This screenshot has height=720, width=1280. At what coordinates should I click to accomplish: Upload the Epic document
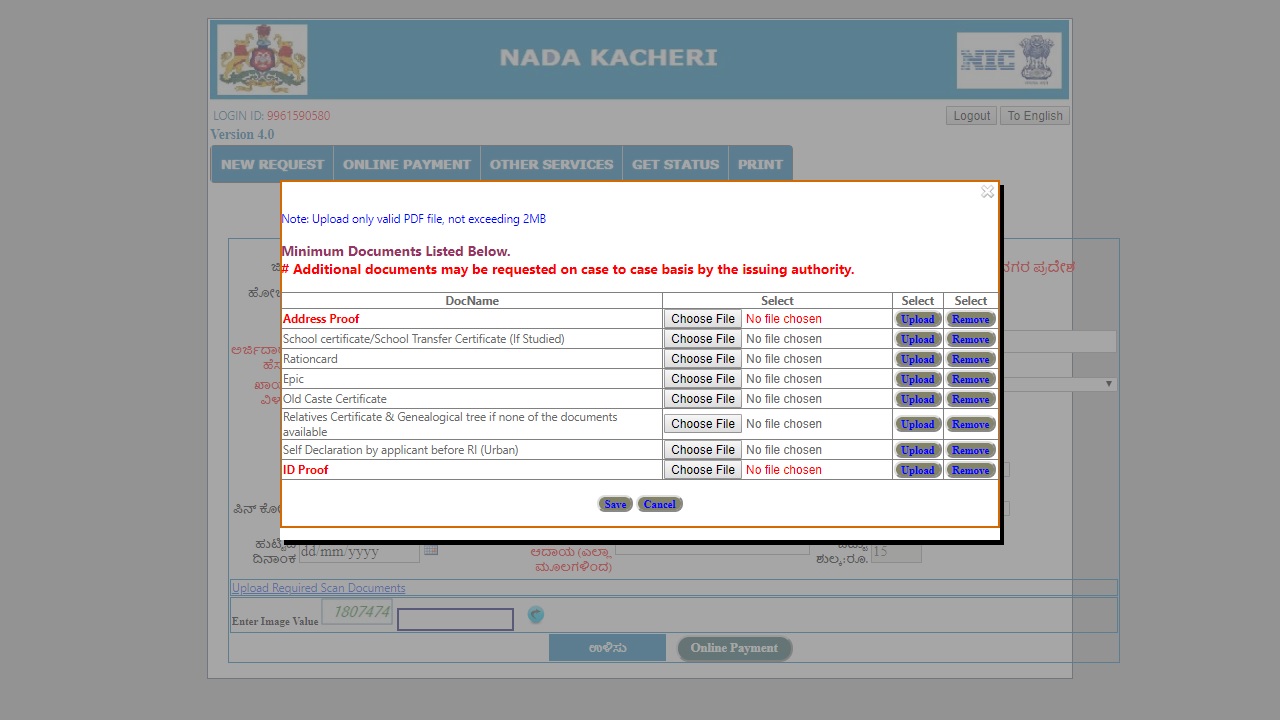pos(917,378)
